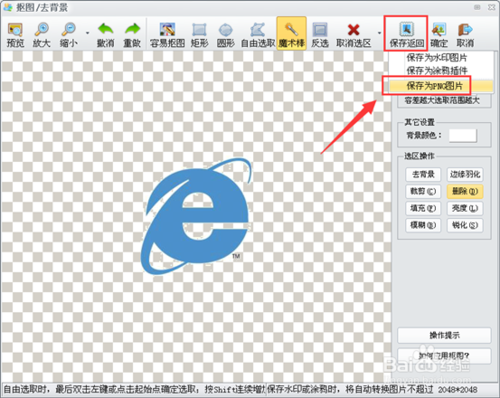Click the 模糊(B) button
This screenshot has width=500, height=398.
(x=423, y=225)
